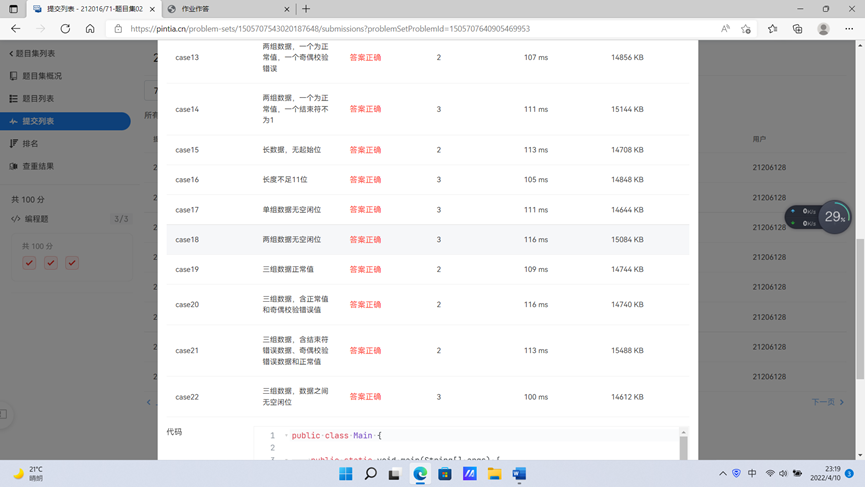Open volume control in tray

click(x=783, y=473)
